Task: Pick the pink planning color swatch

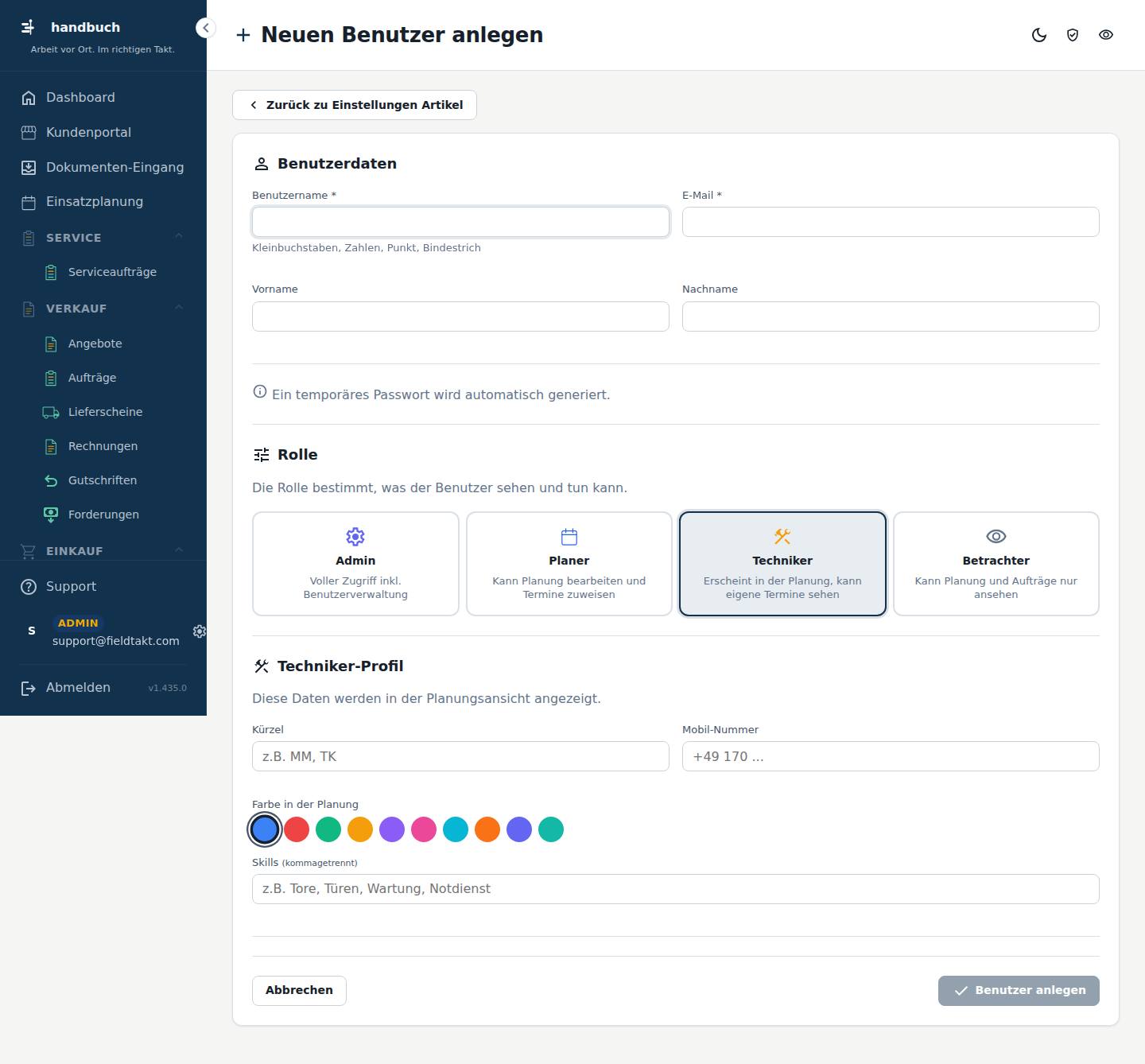Action: (x=424, y=829)
